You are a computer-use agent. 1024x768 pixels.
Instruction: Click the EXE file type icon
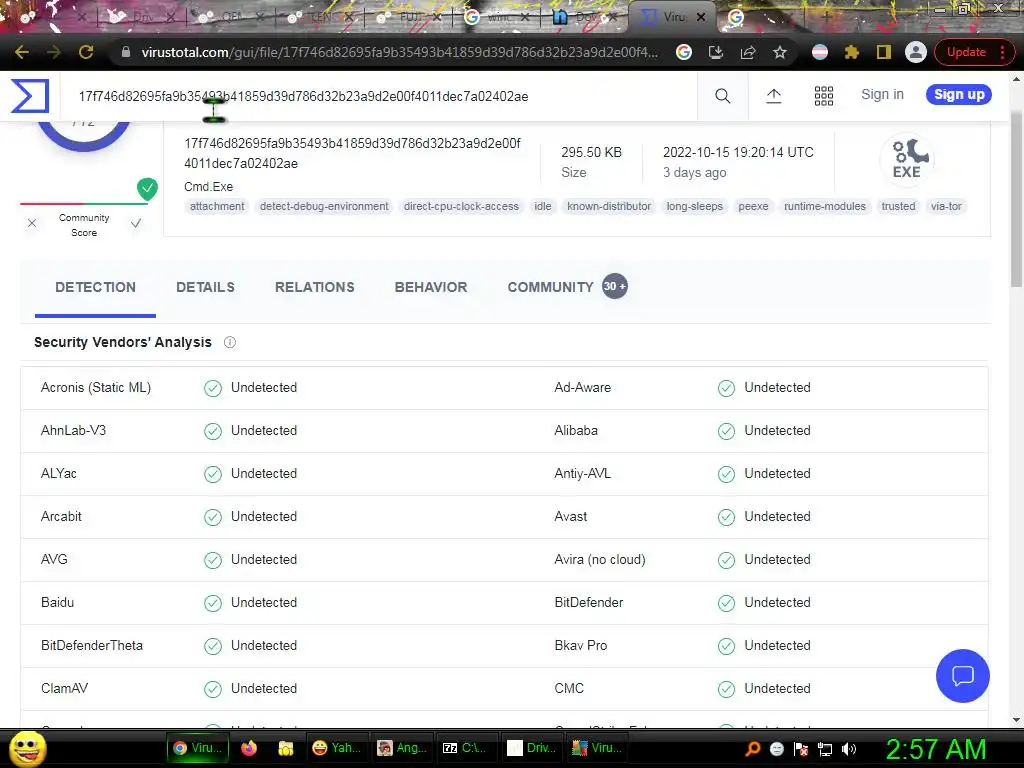click(x=907, y=159)
